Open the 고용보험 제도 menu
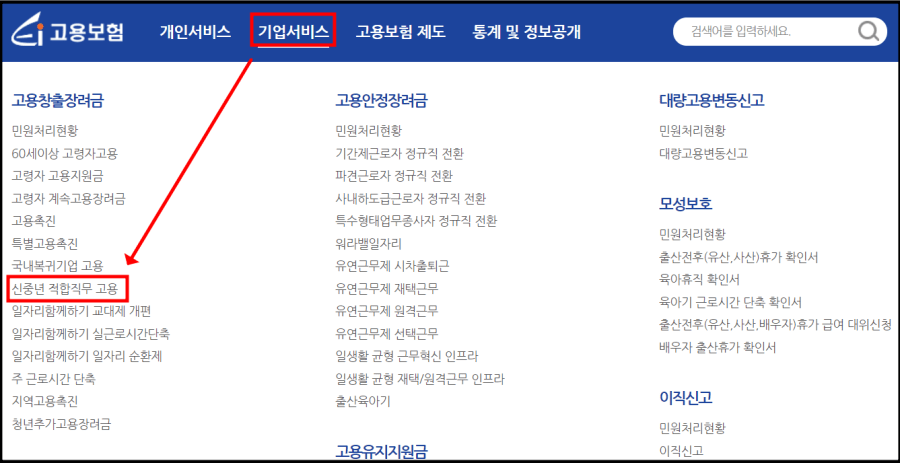900x463 pixels. tap(401, 32)
